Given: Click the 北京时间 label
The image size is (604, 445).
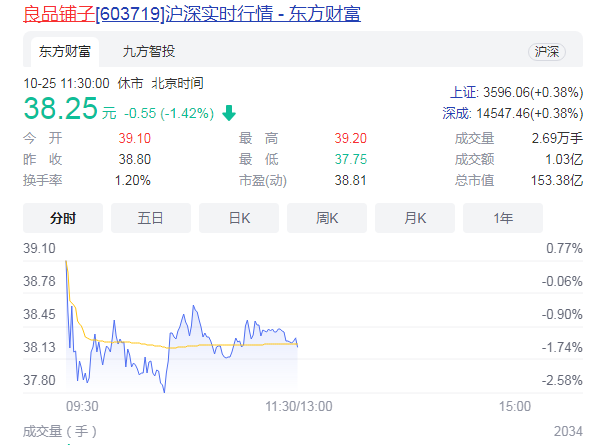Looking at the screenshot, I should coord(177,83).
